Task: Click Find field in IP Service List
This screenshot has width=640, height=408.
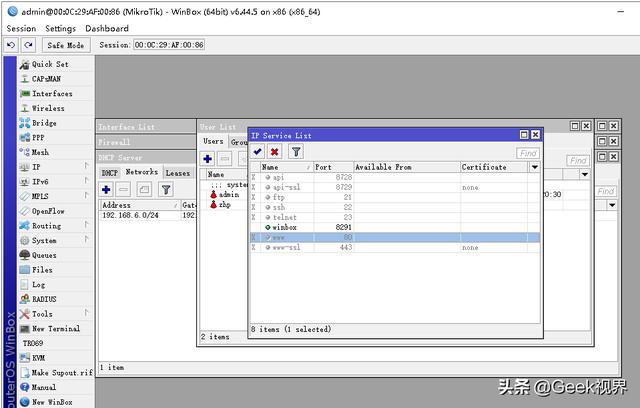Action: pyautogui.click(x=527, y=153)
